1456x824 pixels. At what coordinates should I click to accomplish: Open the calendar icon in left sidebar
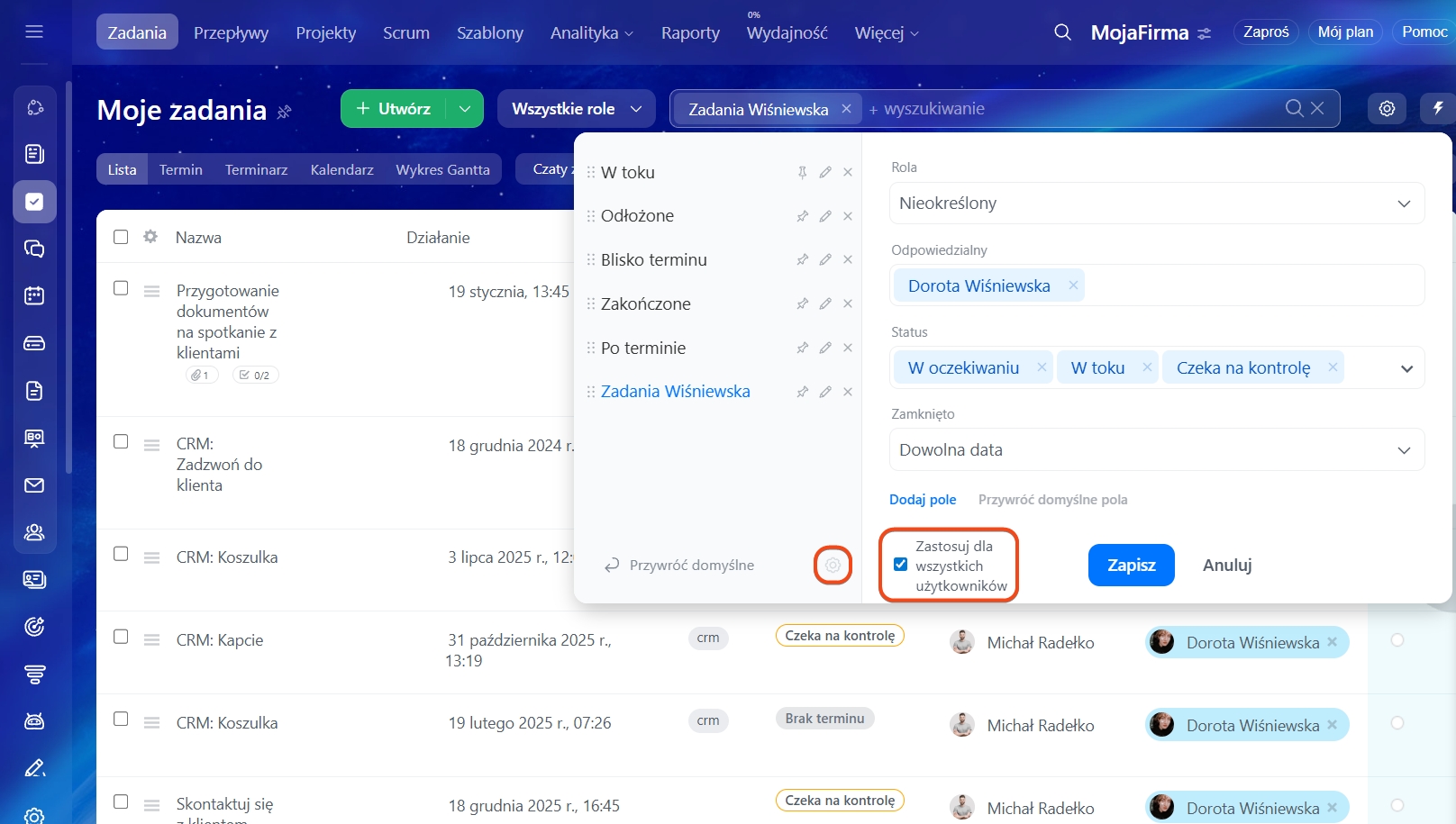pyautogui.click(x=34, y=295)
